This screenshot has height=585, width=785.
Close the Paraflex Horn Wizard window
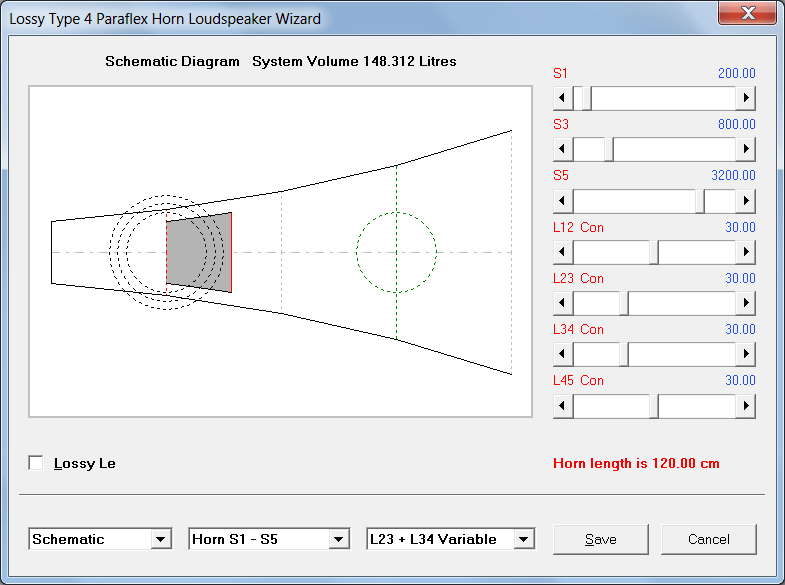(x=747, y=13)
